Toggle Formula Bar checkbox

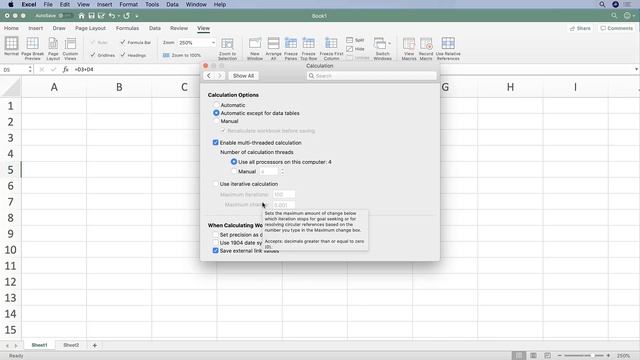[x=123, y=42]
